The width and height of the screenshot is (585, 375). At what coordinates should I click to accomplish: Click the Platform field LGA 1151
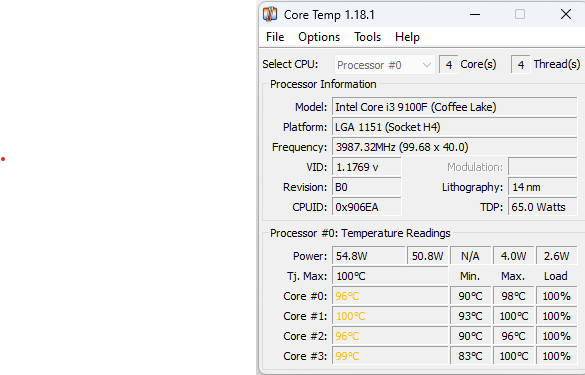tap(455, 127)
